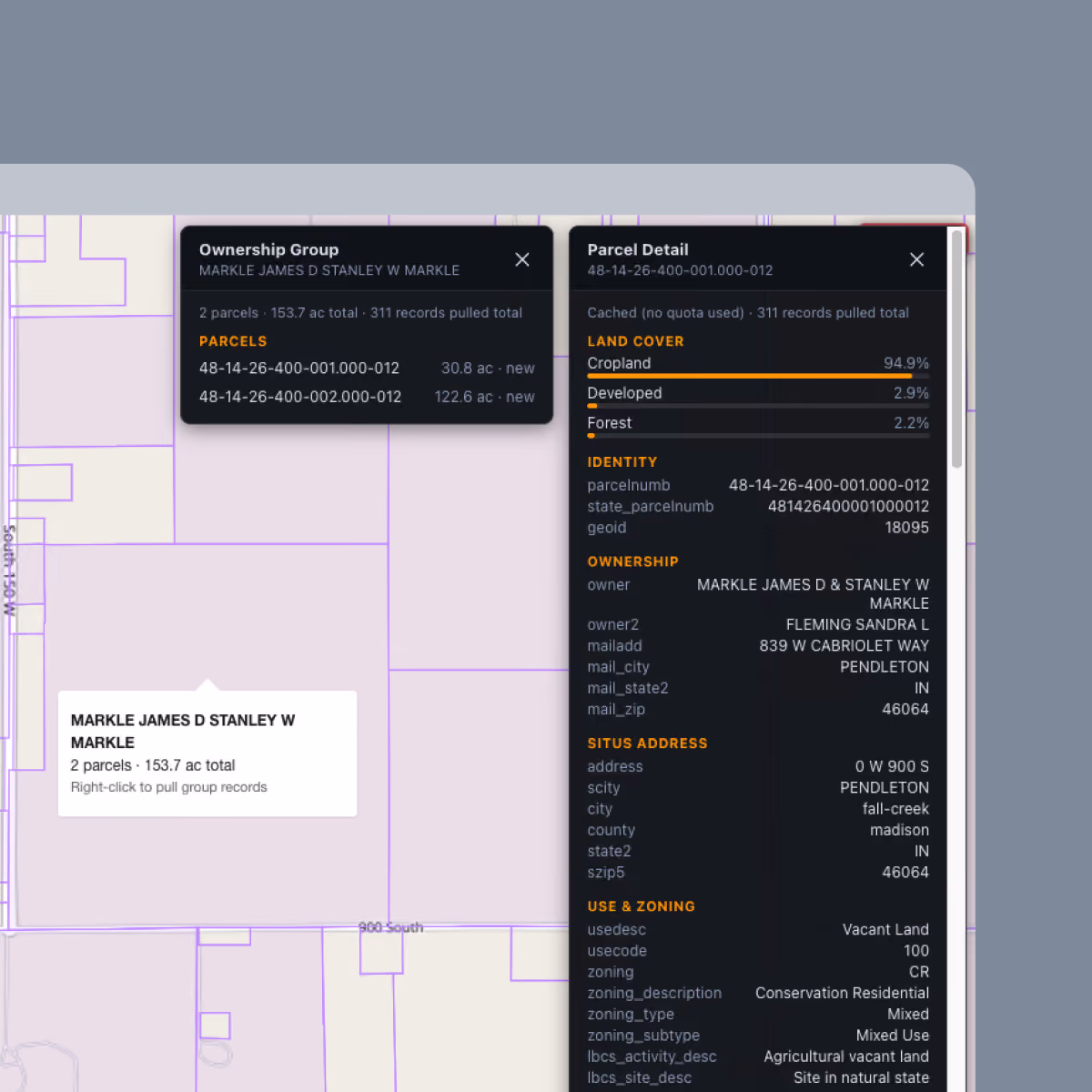Click the mailadd value 839 W CABRIOLET WAY
Screen dimensions: 1092x1092
tap(844, 645)
